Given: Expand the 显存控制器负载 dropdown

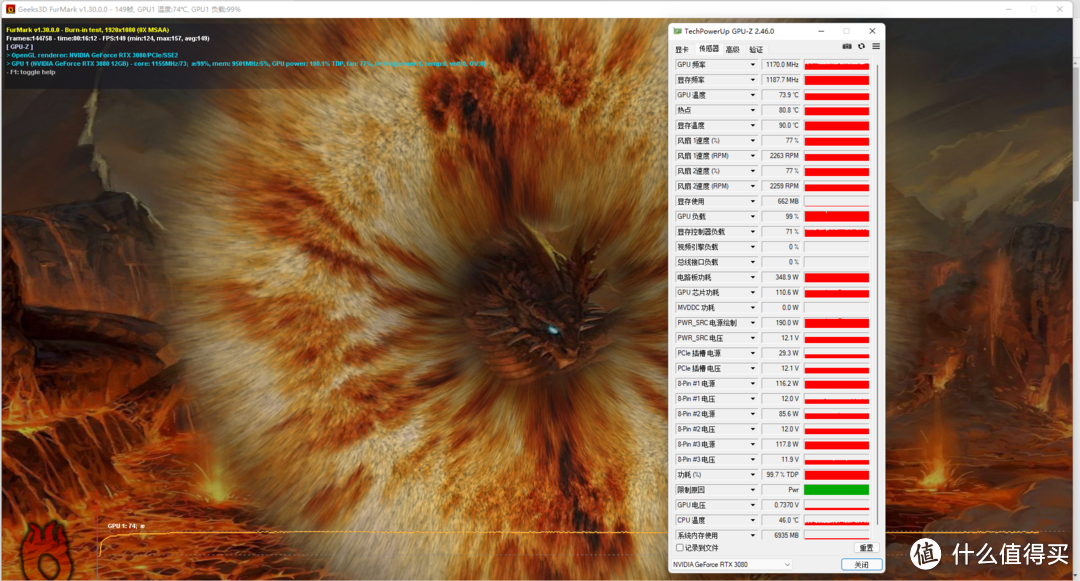Looking at the screenshot, I should click(x=752, y=232).
